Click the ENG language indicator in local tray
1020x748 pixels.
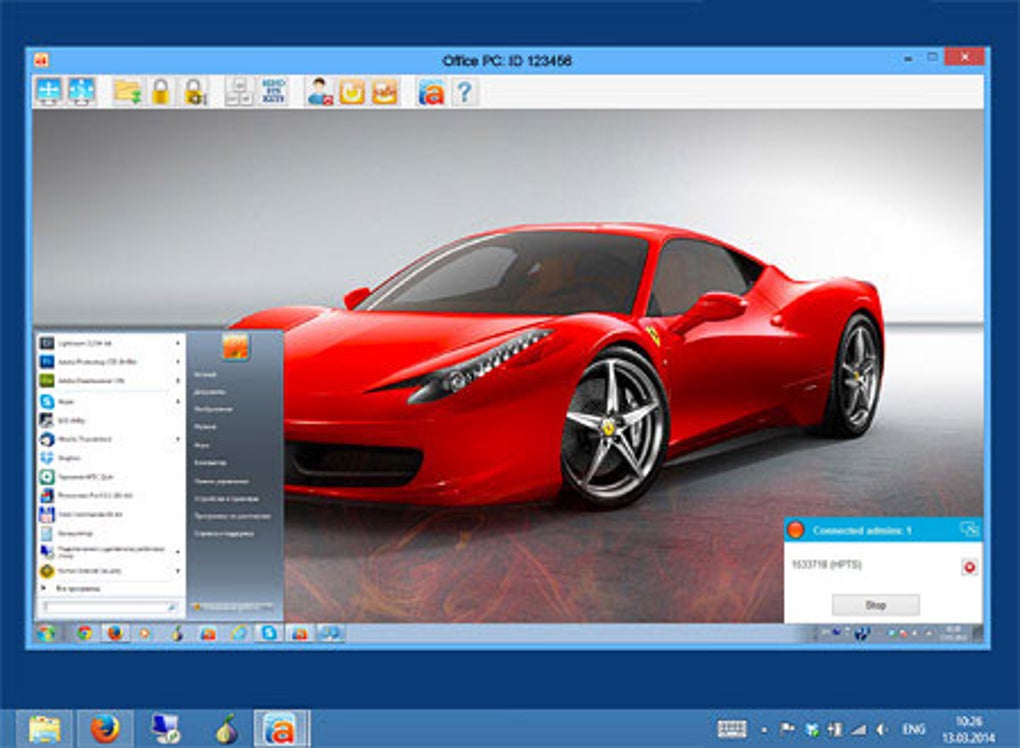click(913, 730)
